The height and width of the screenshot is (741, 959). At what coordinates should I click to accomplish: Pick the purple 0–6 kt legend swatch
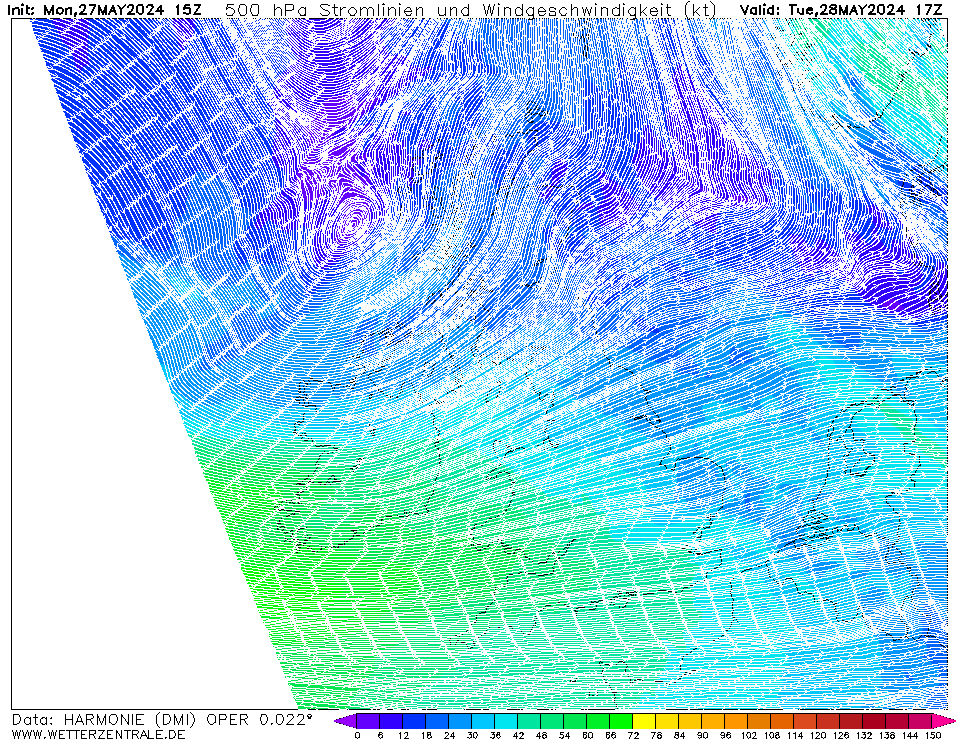[x=368, y=721]
